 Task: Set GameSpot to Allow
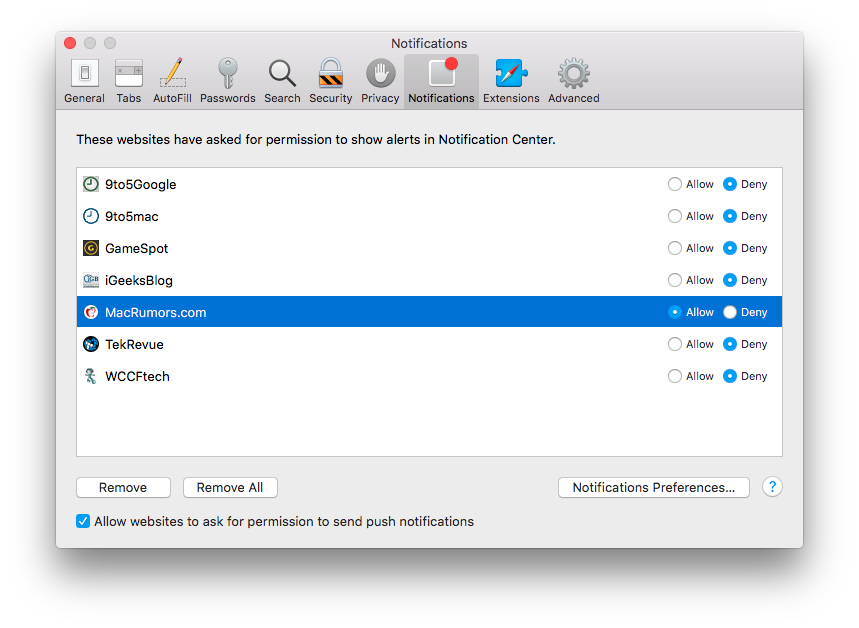[x=675, y=248]
